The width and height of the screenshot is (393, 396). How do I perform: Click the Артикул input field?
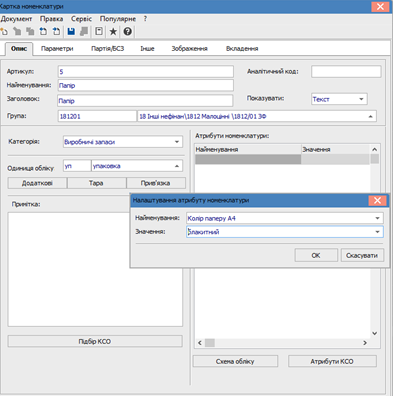coord(146,72)
